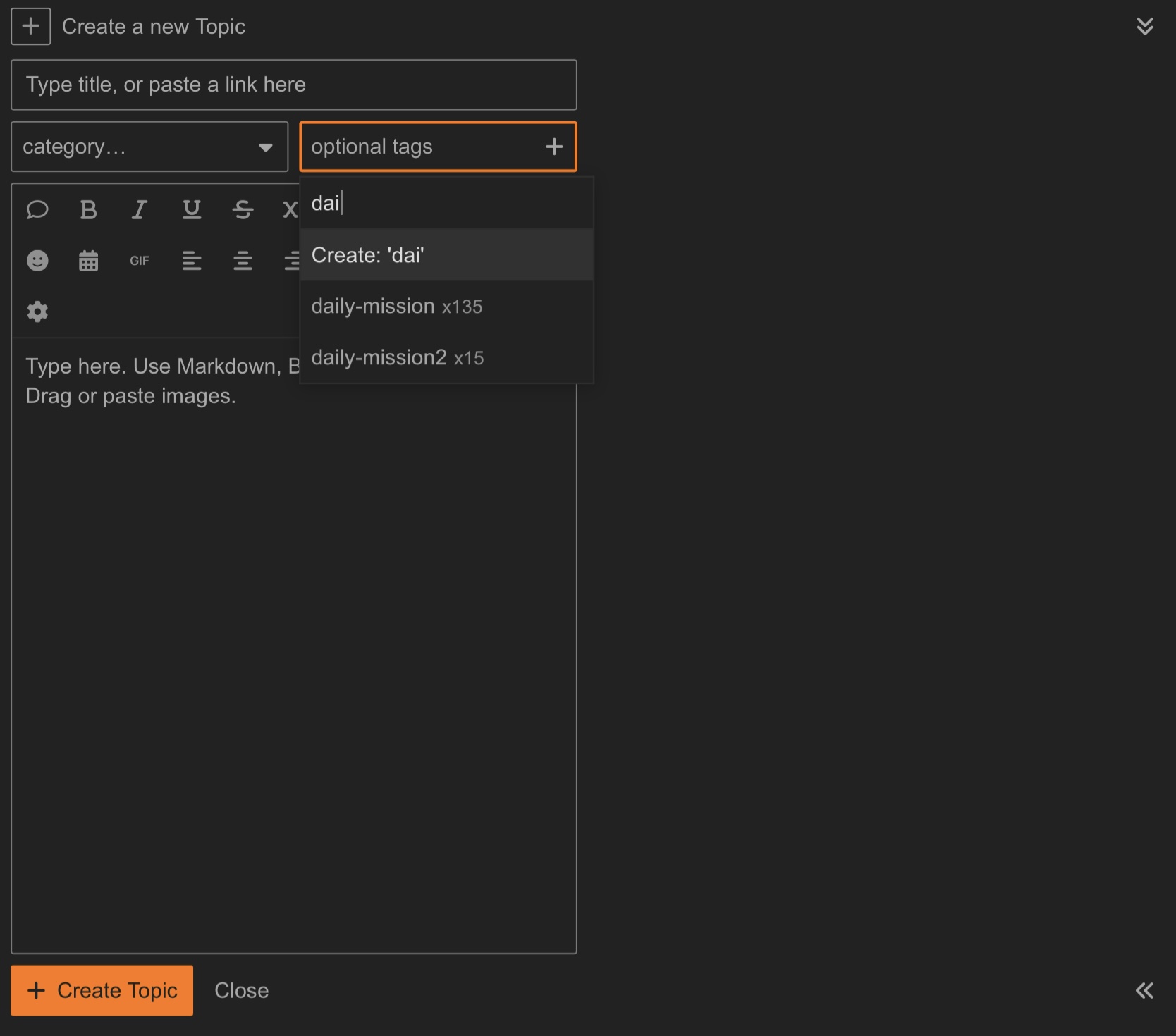Open the composer settings gear
Image resolution: width=1176 pixels, height=1036 pixels.
point(37,312)
